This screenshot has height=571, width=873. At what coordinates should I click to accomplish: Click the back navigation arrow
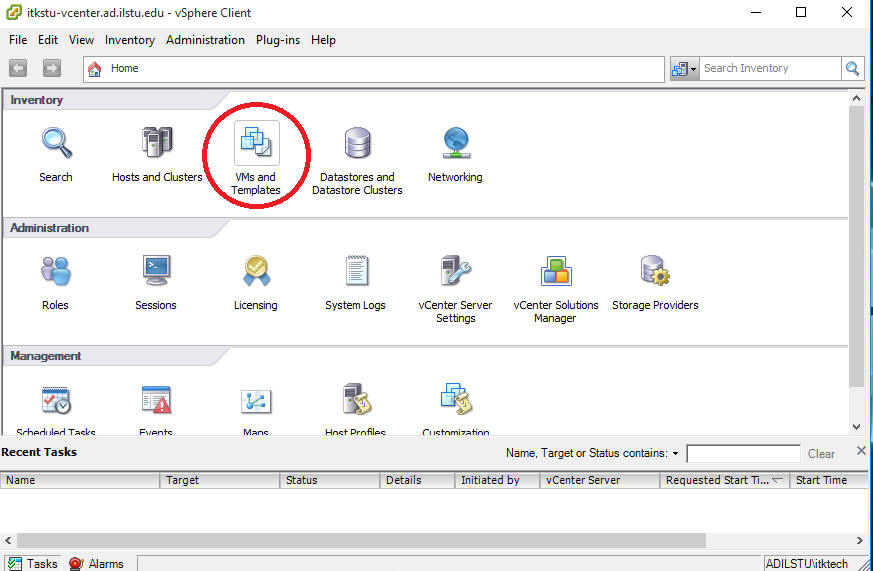pos(18,68)
